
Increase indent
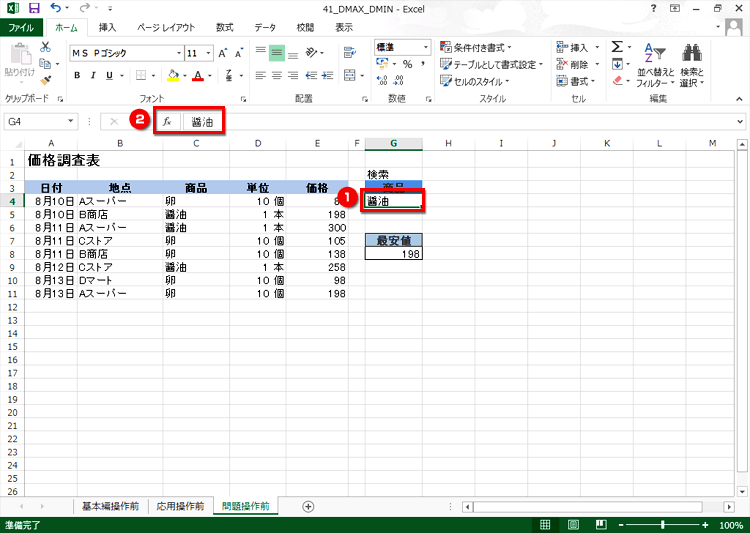(328, 76)
